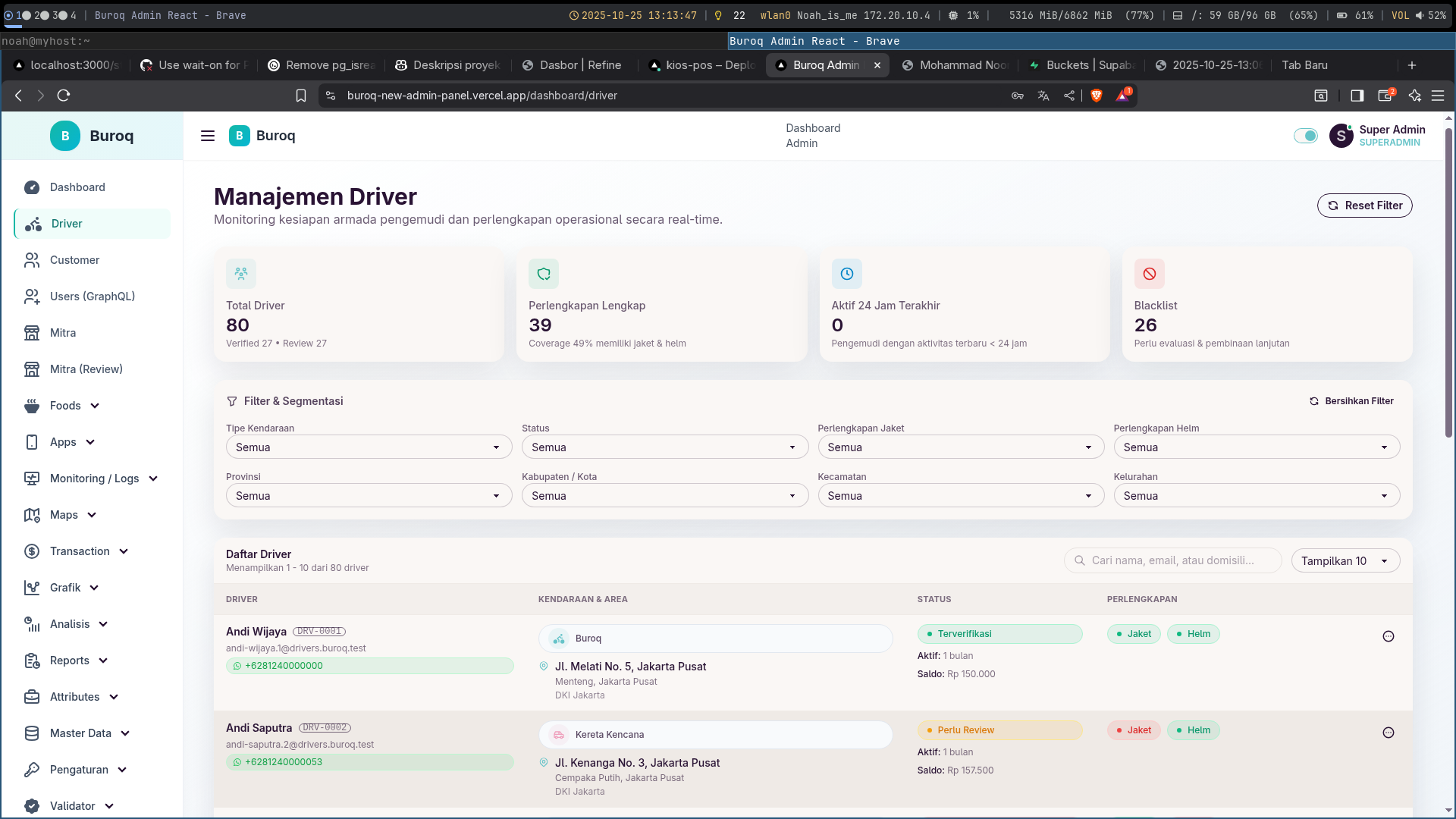Switch to the Tab Baru browser tab
1456x819 pixels.
pyautogui.click(x=1304, y=65)
